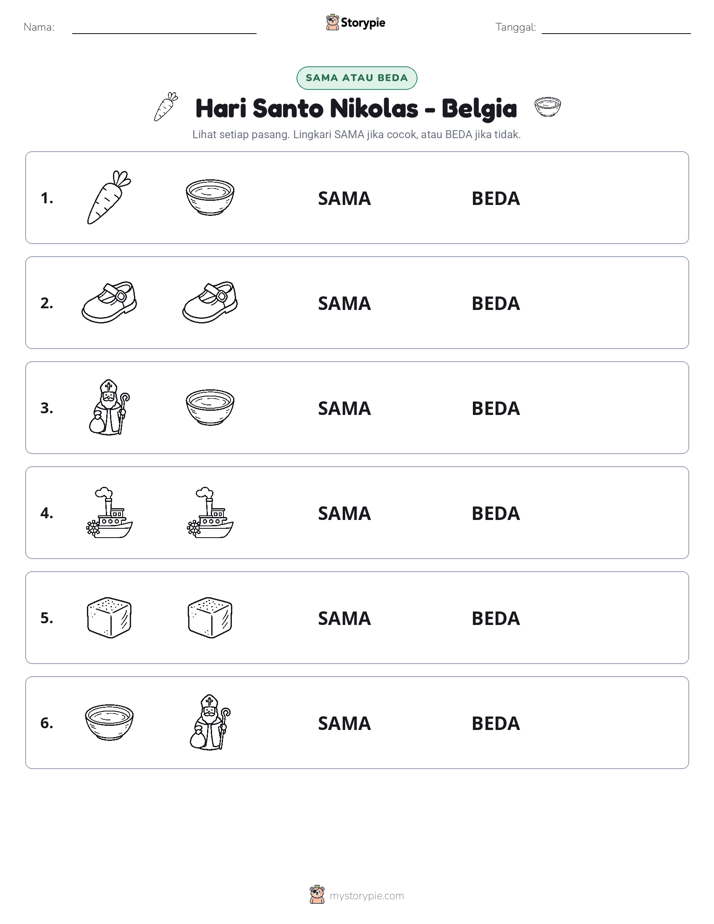The width and height of the screenshot is (714, 924).
Task: Click the Saint Nicholas figure in row 3
Action: click(x=109, y=407)
